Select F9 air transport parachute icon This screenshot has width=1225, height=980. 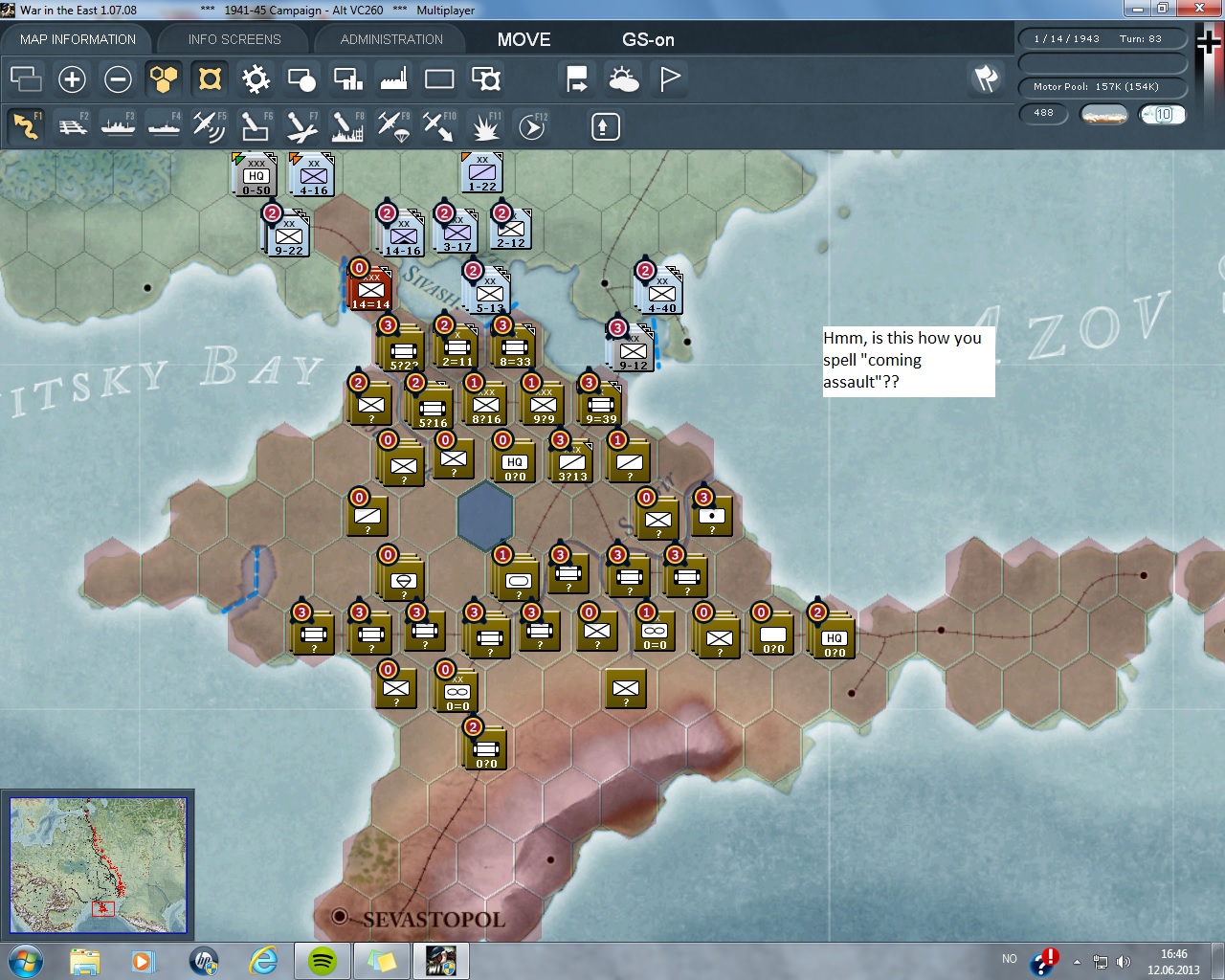(393, 126)
